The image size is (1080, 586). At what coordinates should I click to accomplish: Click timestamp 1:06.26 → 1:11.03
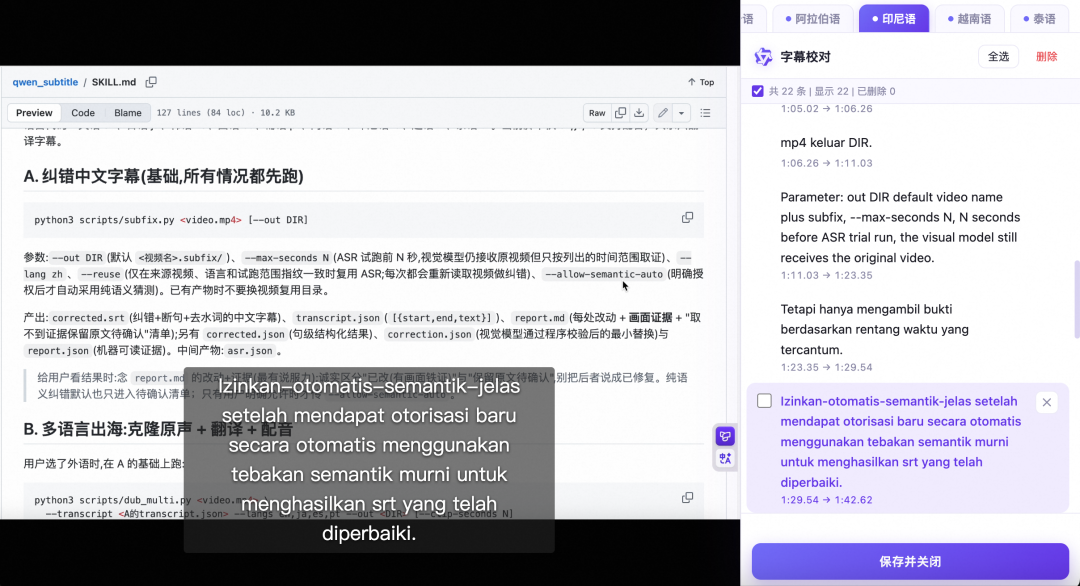click(x=827, y=163)
